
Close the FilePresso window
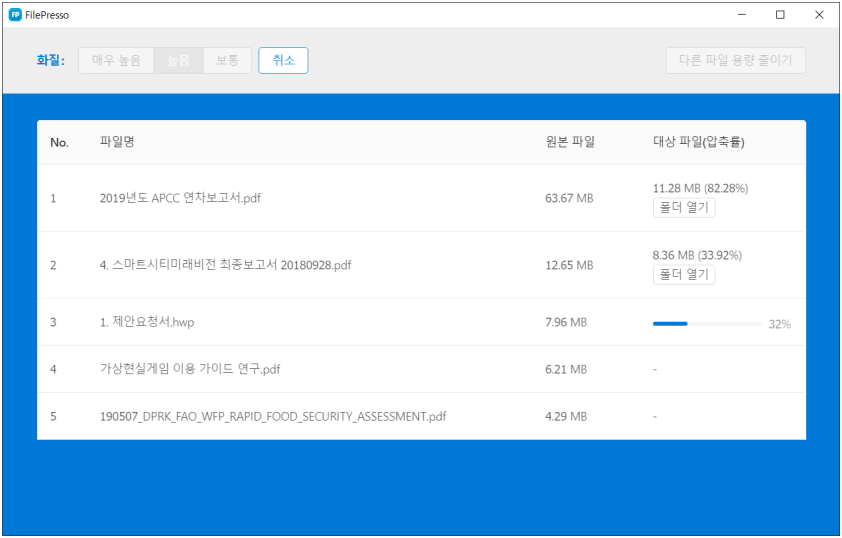click(819, 15)
